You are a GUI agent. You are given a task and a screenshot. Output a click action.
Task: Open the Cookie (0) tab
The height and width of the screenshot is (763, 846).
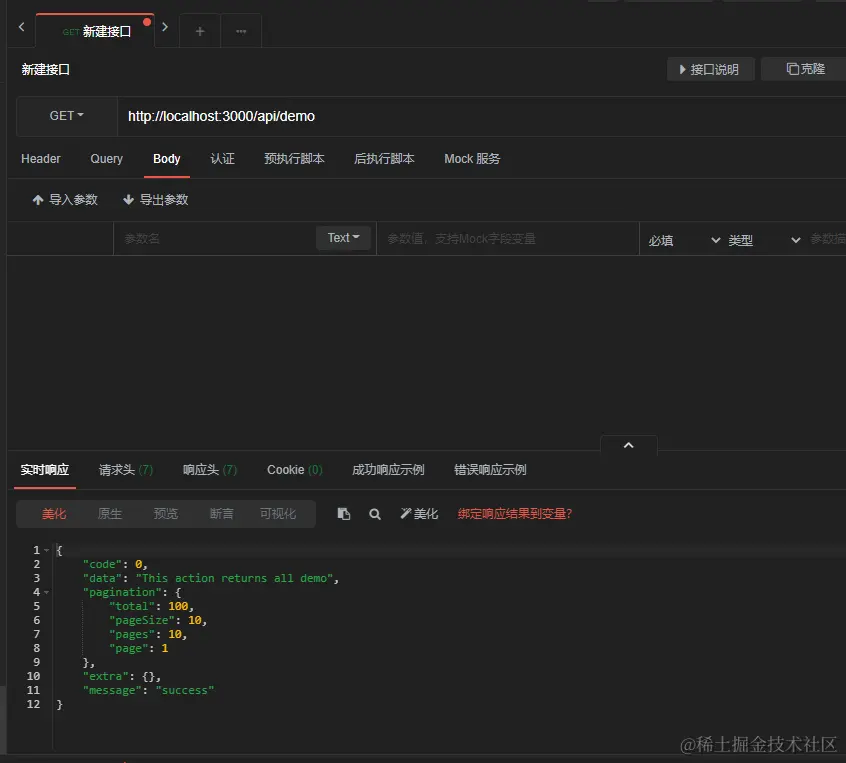pyautogui.click(x=295, y=470)
